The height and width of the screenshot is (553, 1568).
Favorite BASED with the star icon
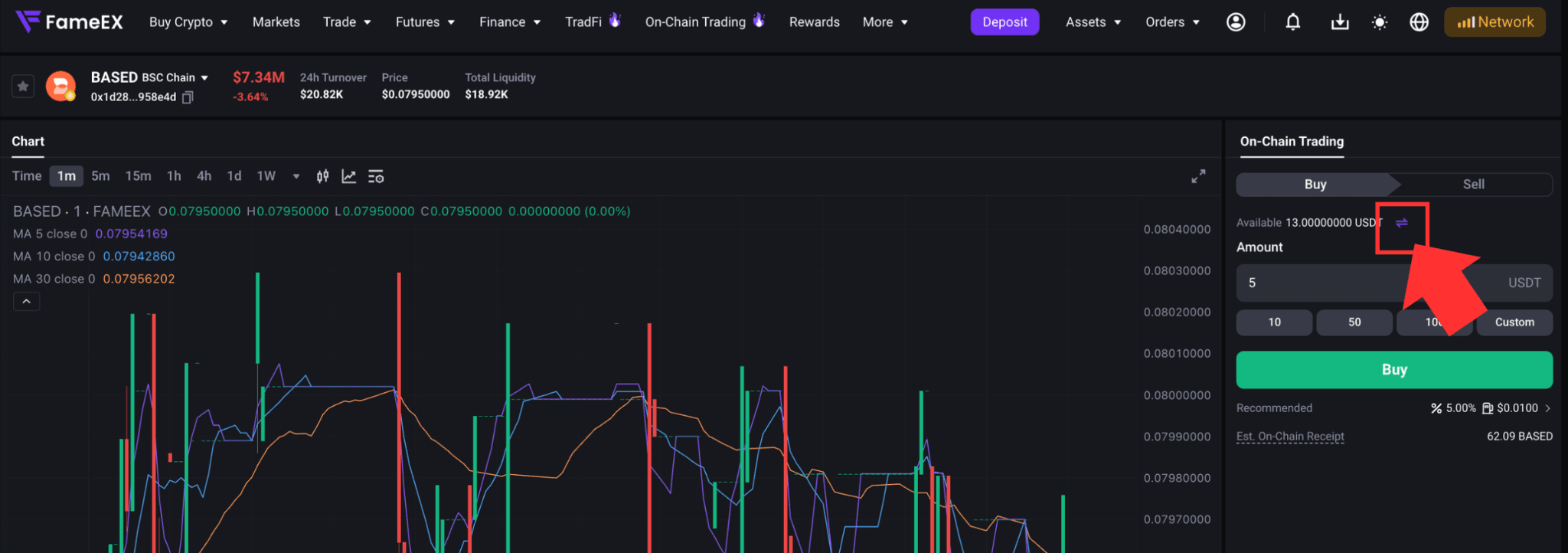click(x=23, y=87)
